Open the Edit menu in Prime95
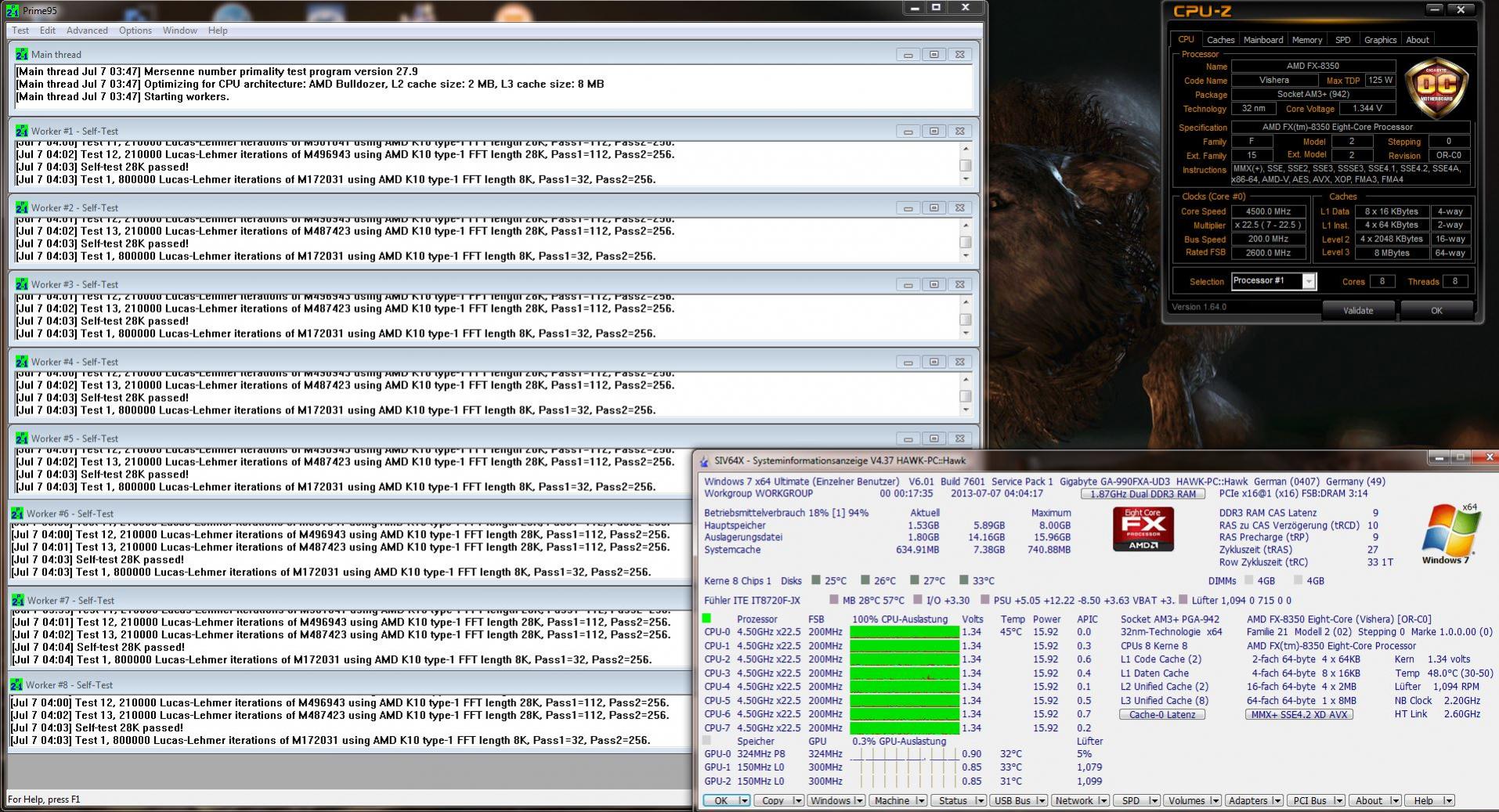 click(x=48, y=31)
